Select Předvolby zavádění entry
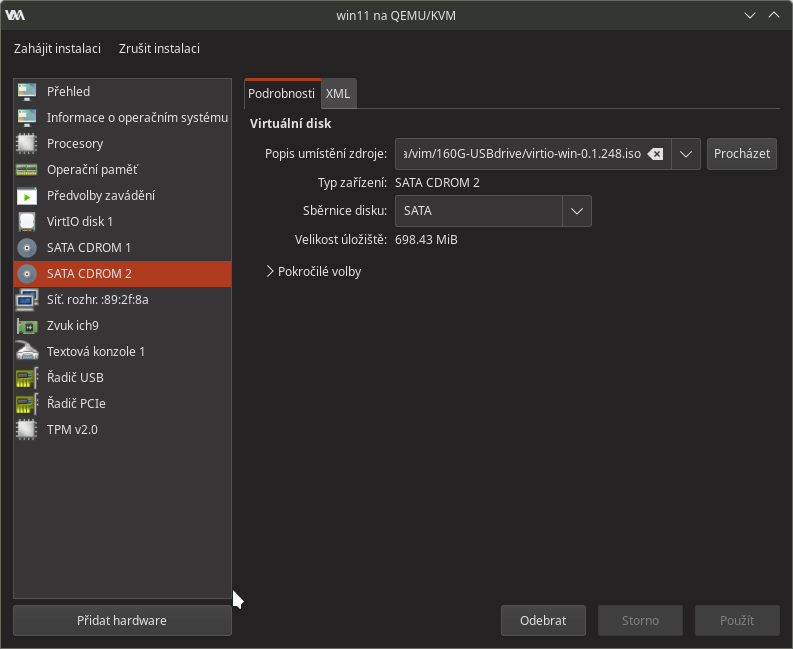Screen dimensions: 793x649 [122, 196]
